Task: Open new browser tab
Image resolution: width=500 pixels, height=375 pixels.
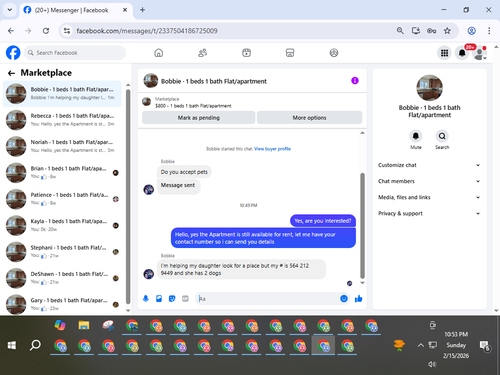Action: [142, 10]
